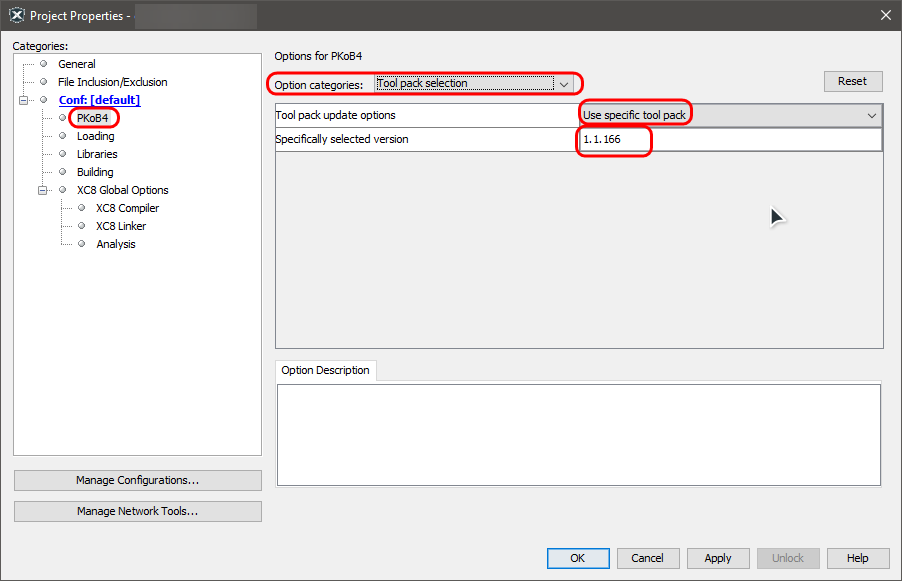Screen dimensions: 902x581
Task: Select PKoB4 in the categories tree
Action: click(92, 118)
